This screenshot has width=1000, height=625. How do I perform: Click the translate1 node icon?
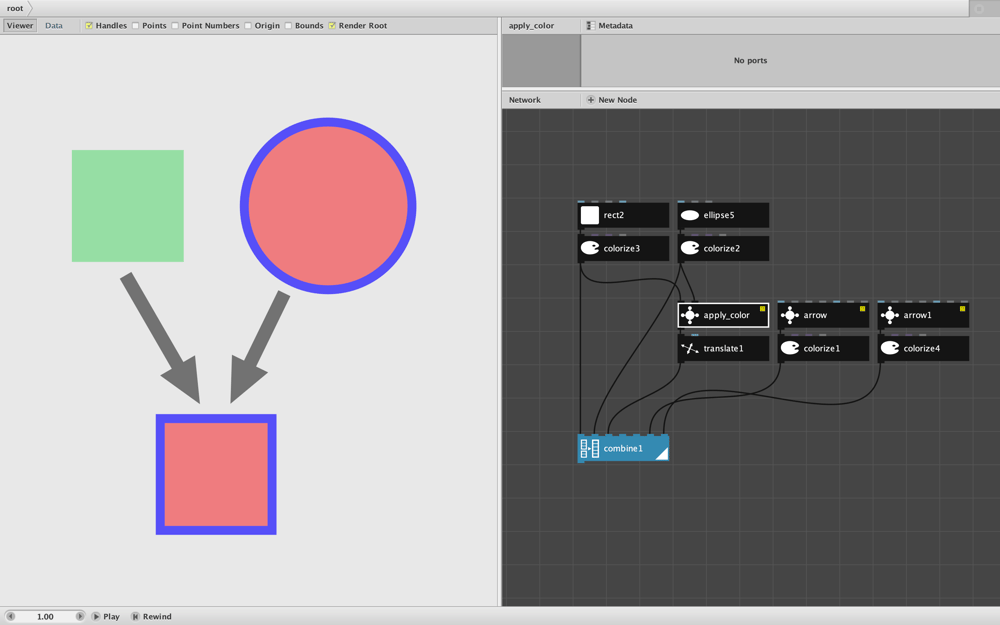690,348
